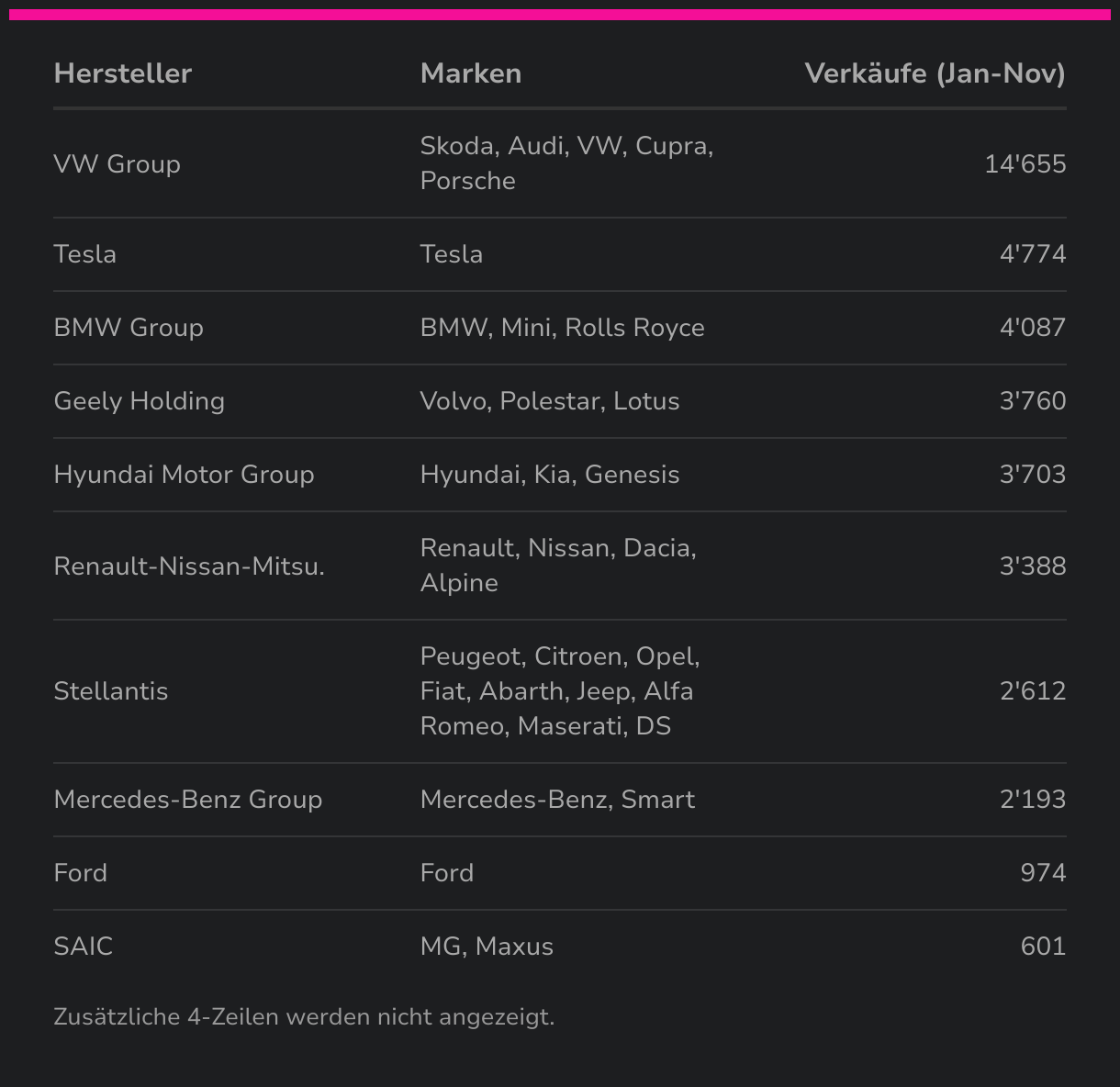
Task: Click the VW Group sales figure 14'655
Action: 1025,164
